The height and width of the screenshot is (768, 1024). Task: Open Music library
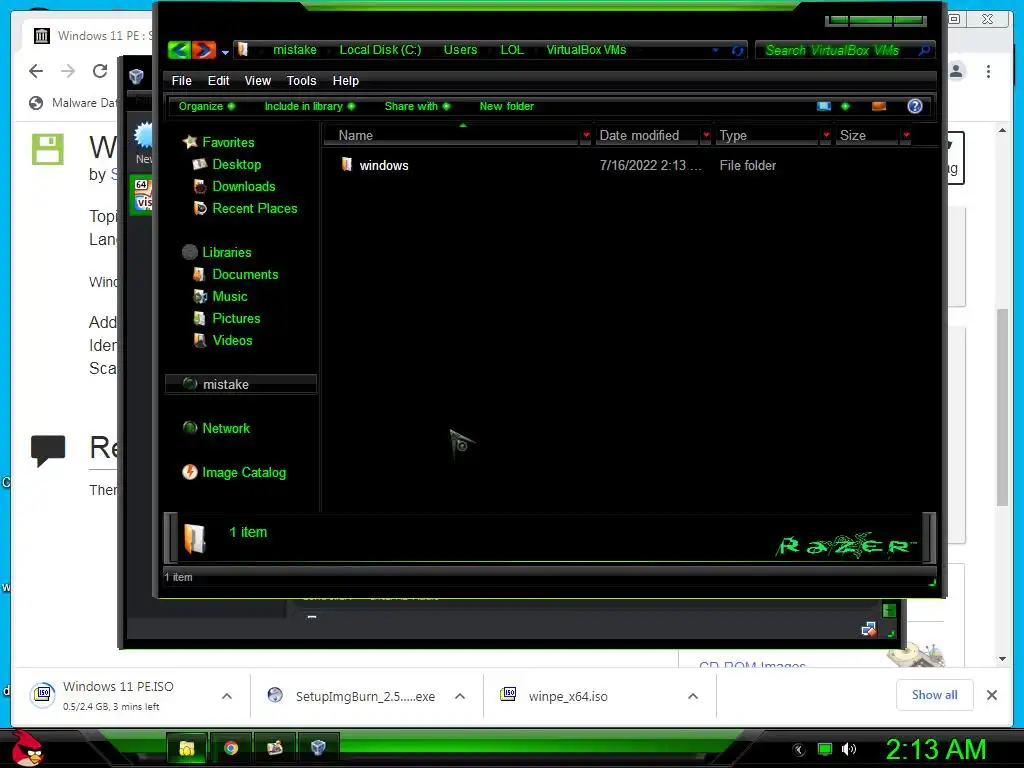click(x=230, y=296)
